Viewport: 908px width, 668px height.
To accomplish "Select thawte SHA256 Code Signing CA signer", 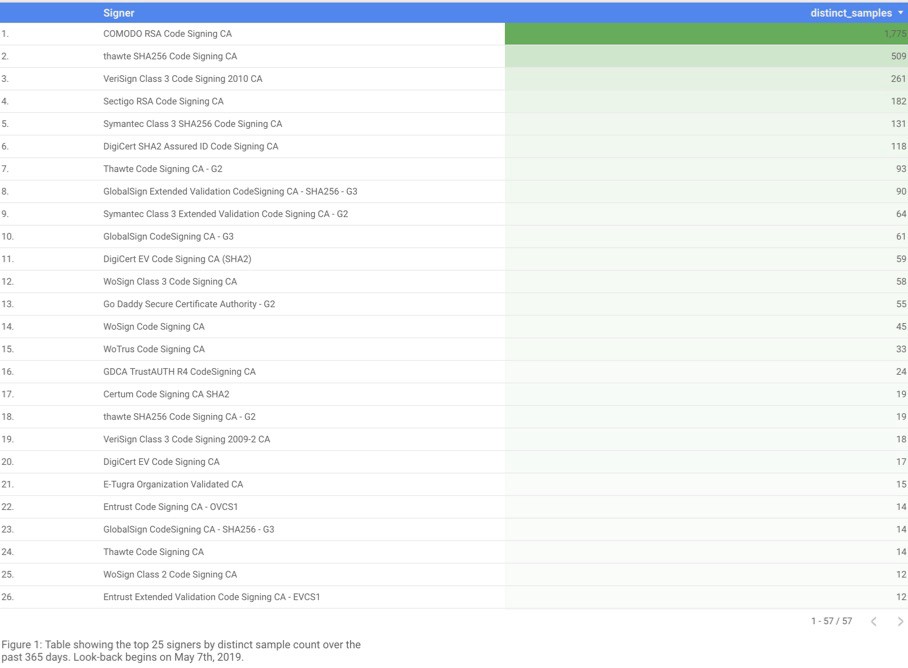I will (170, 56).
